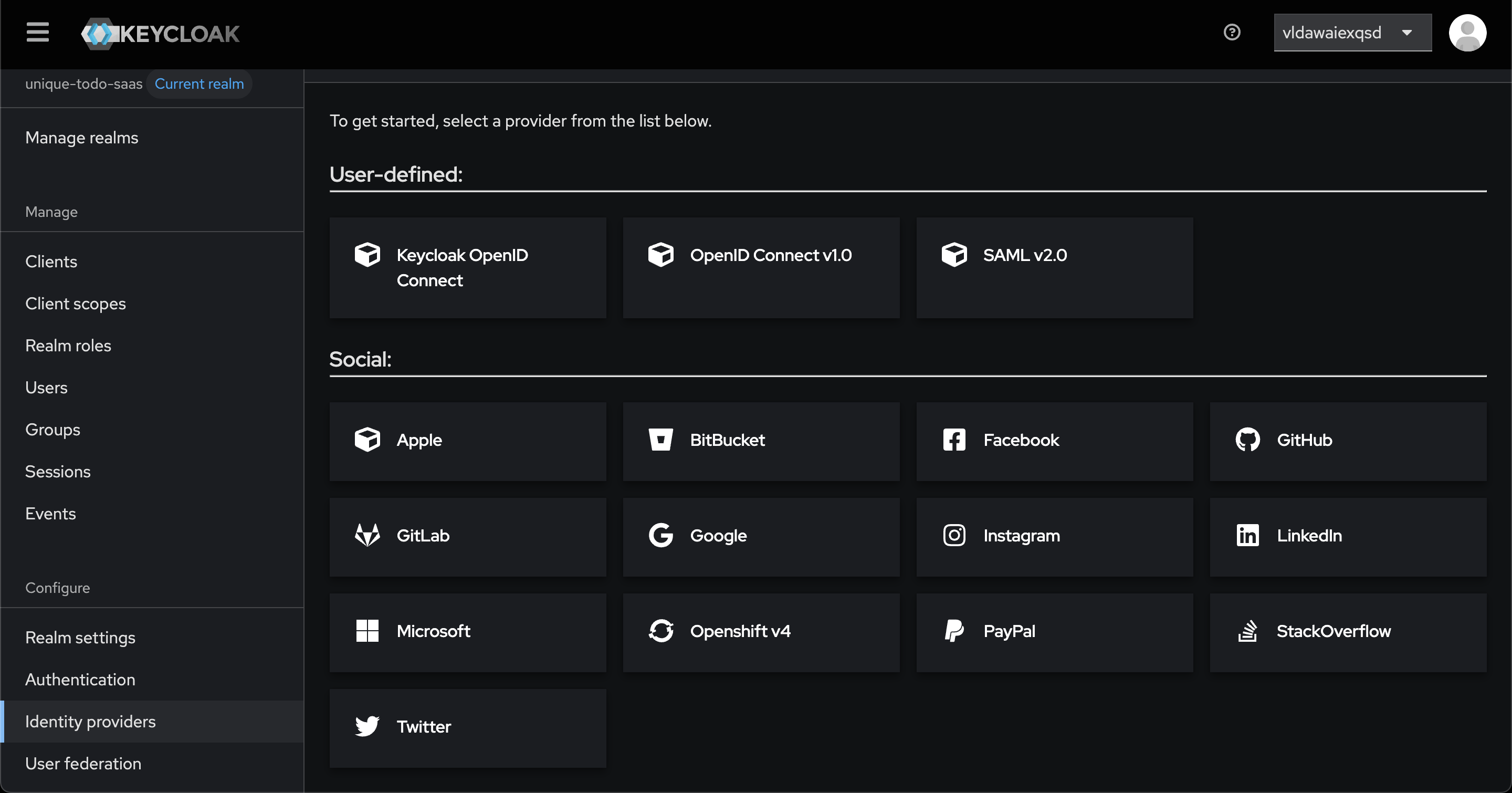This screenshot has height=793, width=1512.
Task: Choose the Openshift v4 provider name
Action: 740,631
